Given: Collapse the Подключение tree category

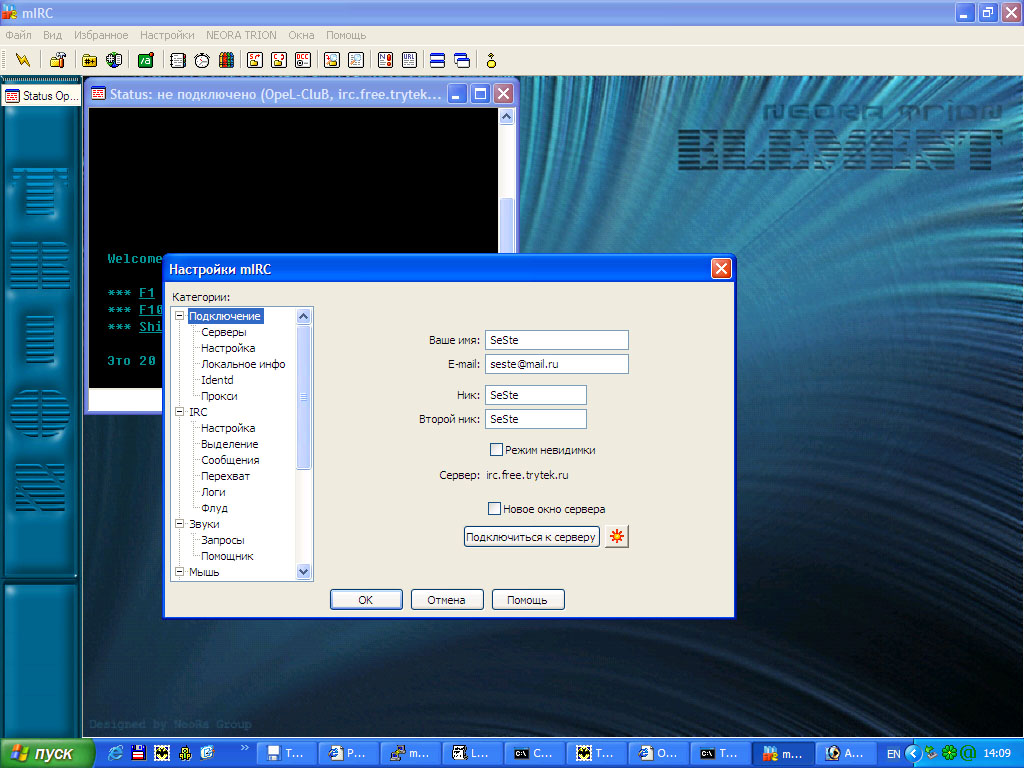Looking at the screenshot, I should point(180,315).
